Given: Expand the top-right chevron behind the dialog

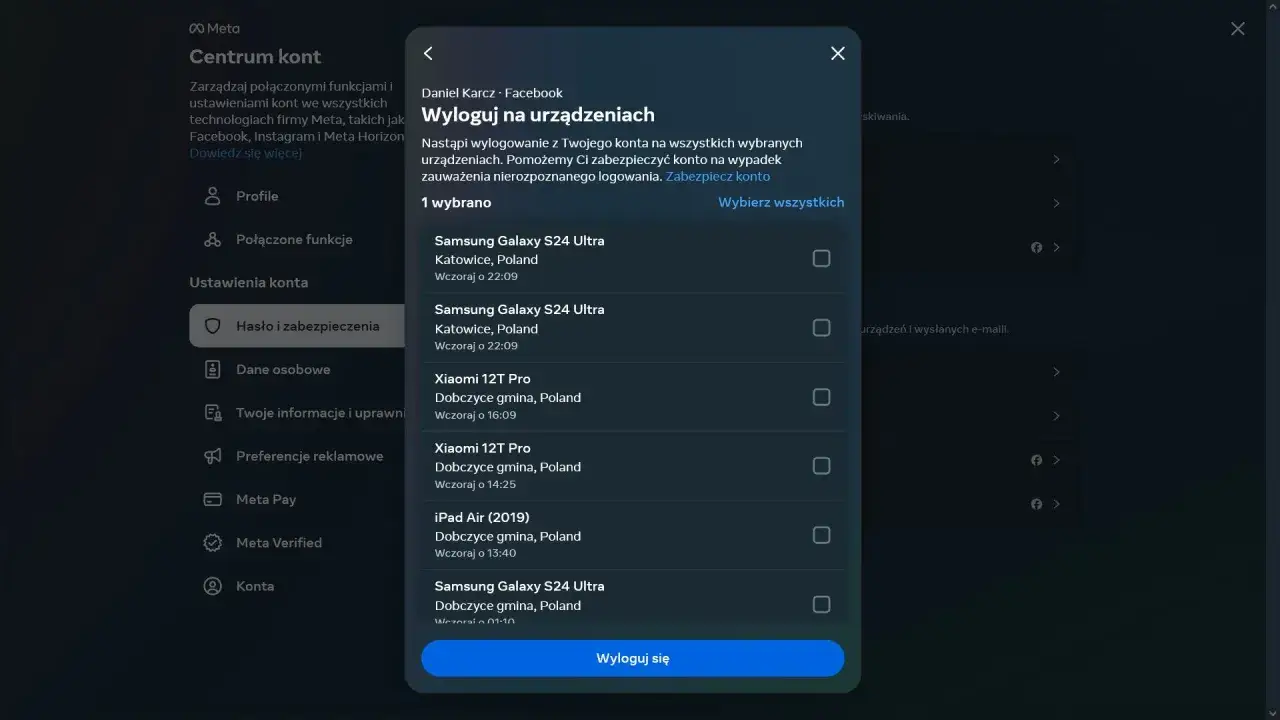Looking at the screenshot, I should (x=1057, y=159).
